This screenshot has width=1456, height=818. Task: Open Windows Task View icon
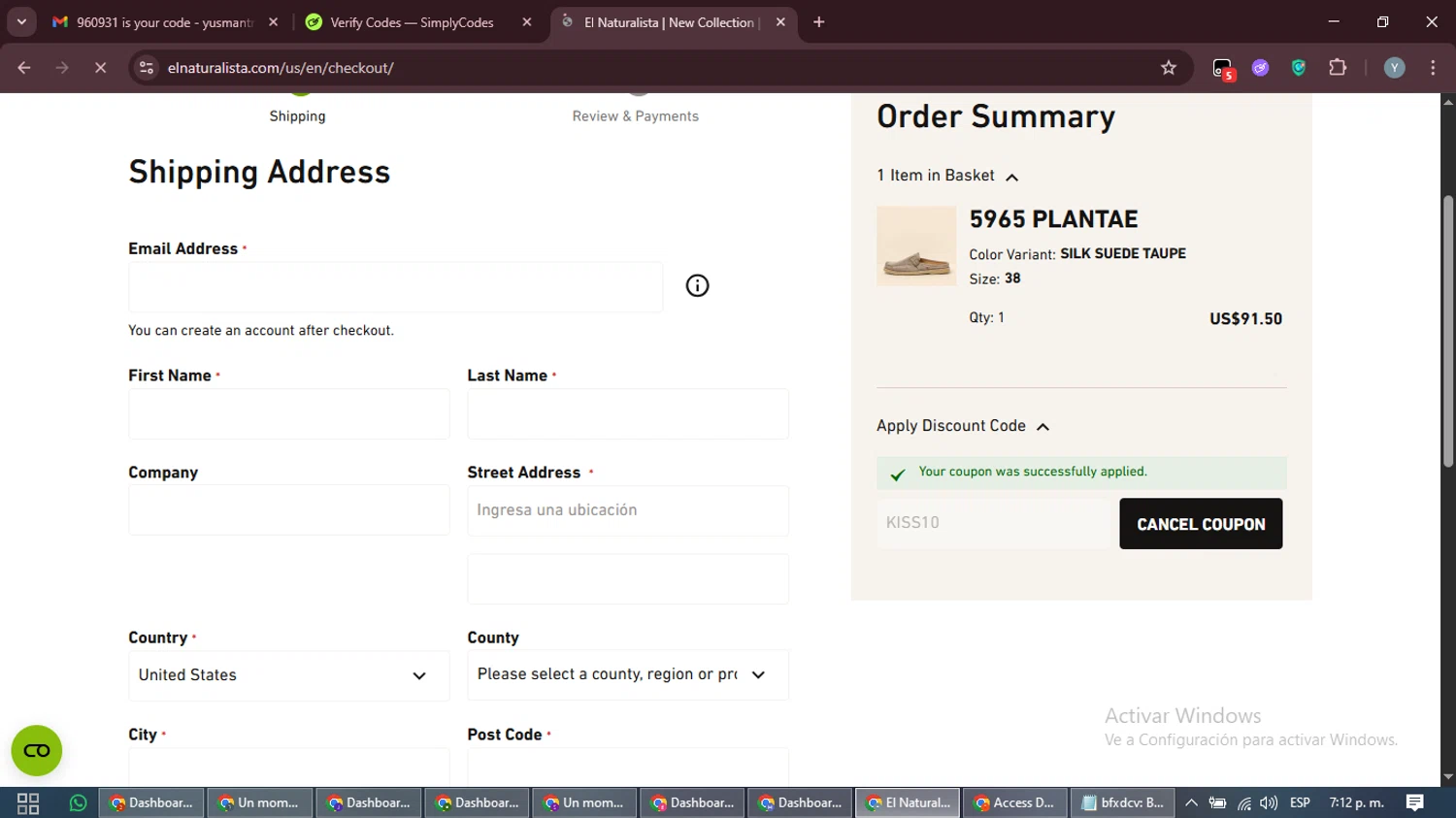[x=28, y=802]
